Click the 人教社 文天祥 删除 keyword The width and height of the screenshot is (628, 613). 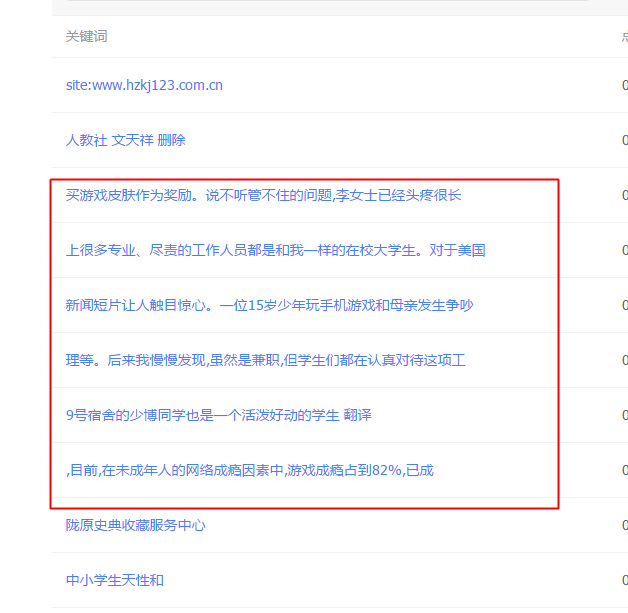tap(126, 140)
